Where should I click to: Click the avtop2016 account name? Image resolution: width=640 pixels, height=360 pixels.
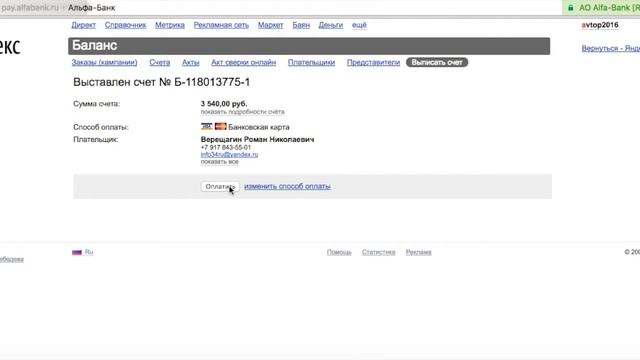[600, 25]
